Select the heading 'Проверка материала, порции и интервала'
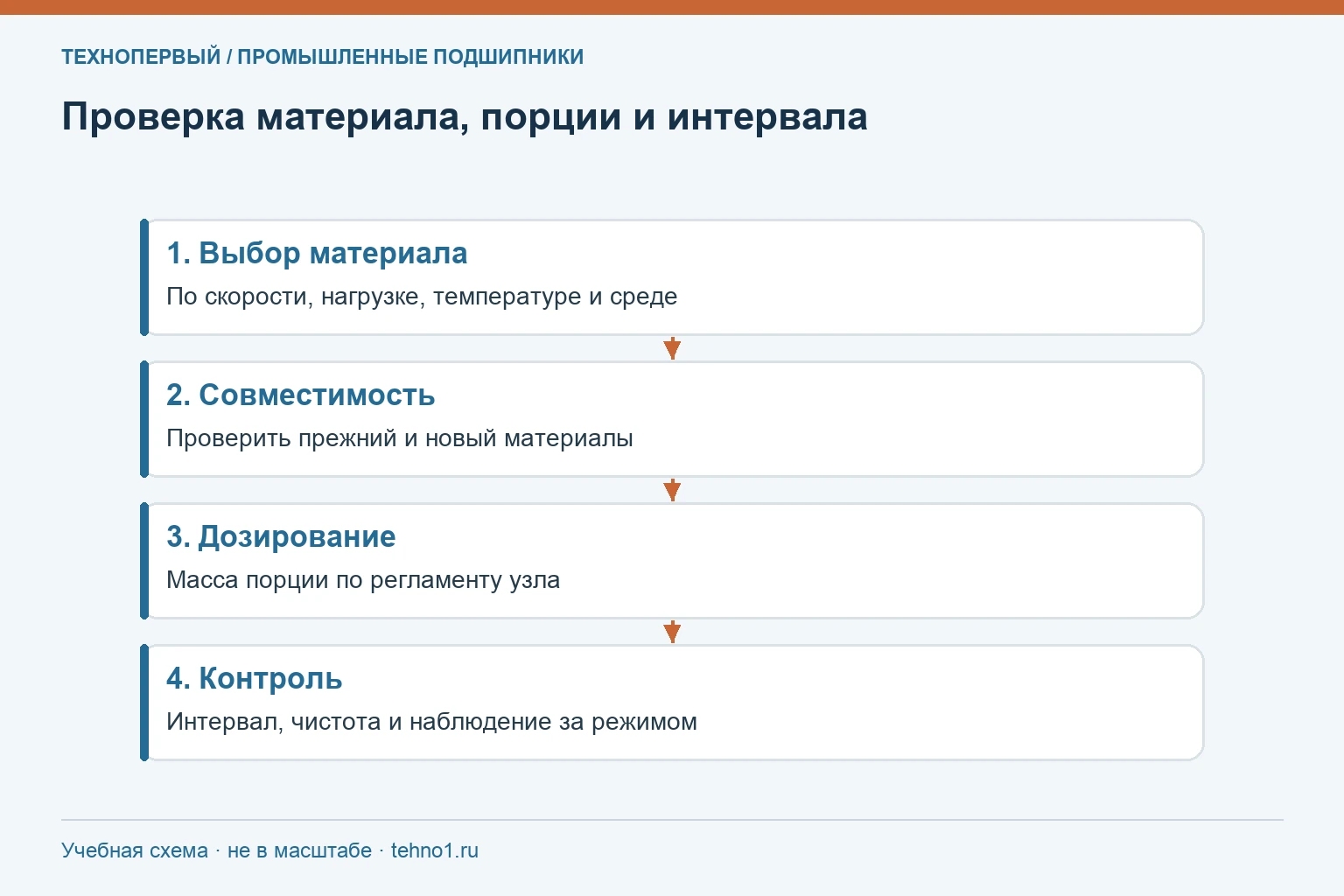The height and width of the screenshot is (896, 1344). click(x=465, y=117)
